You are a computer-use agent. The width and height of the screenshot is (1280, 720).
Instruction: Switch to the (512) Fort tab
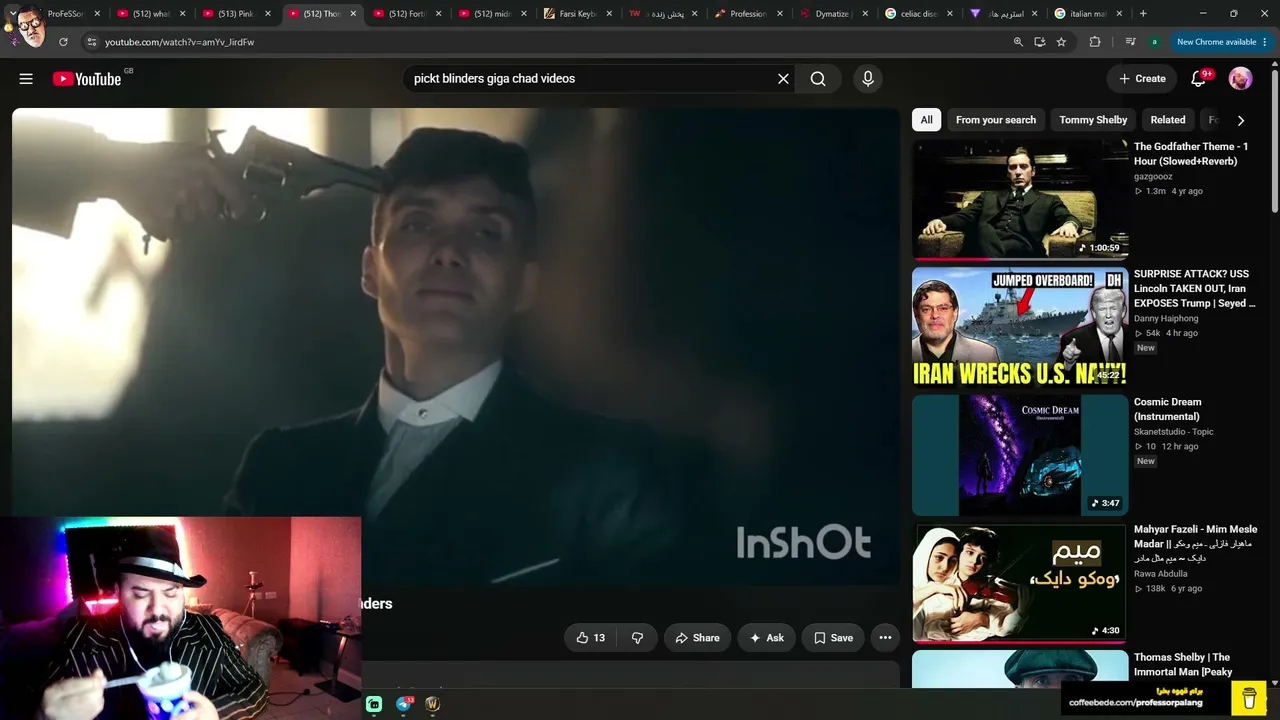point(408,14)
